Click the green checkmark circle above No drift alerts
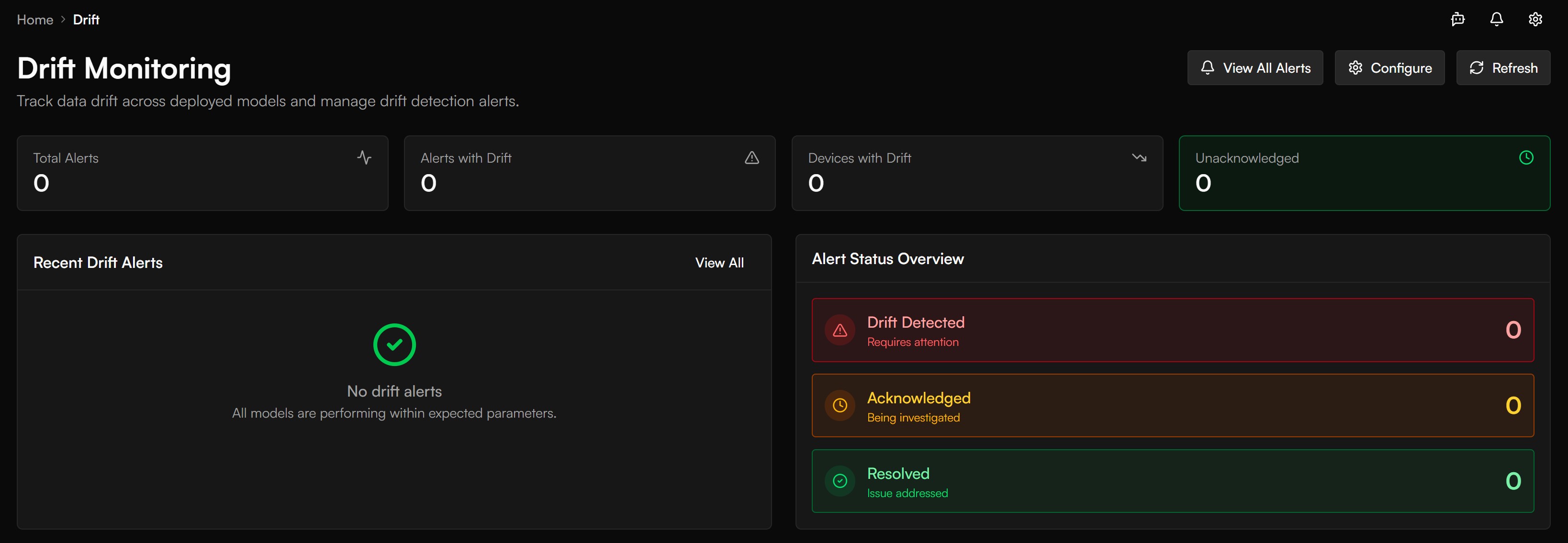The image size is (1568, 543). click(x=394, y=344)
